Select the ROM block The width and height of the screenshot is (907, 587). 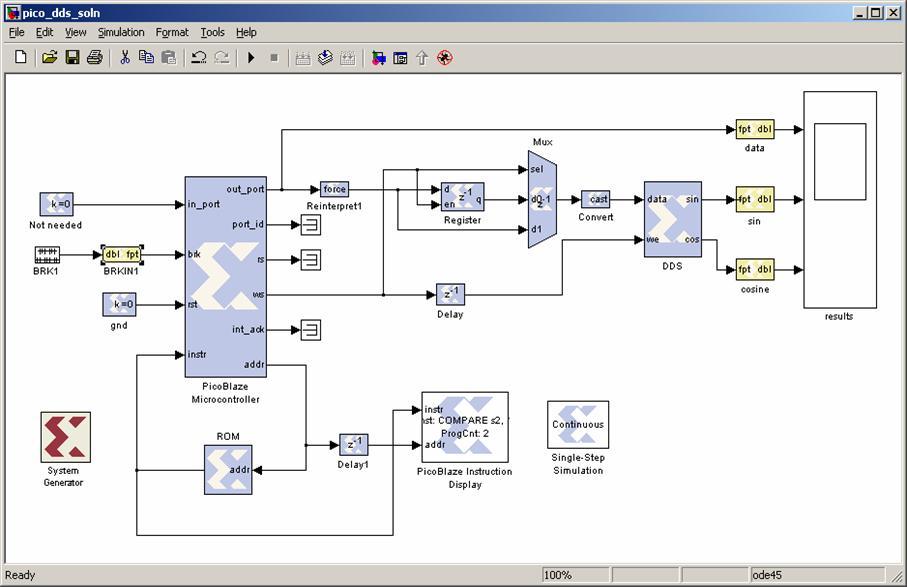pyautogui.click(x=228, y=470)
